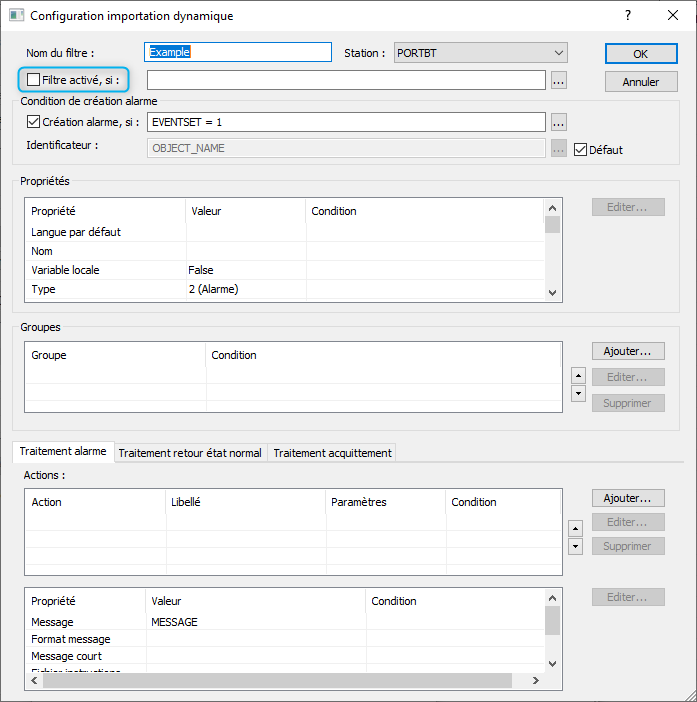Uncheck the Création alarme, si checkbox
697x702 pixels.
tap(32, 122)
